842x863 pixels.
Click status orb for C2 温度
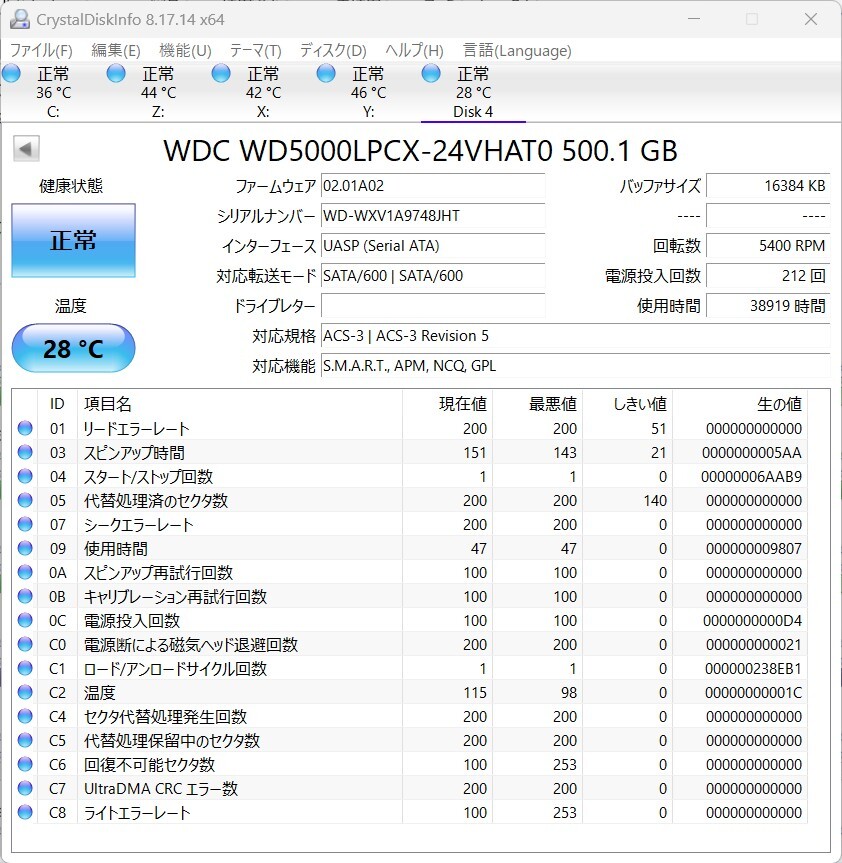[25, 692]
